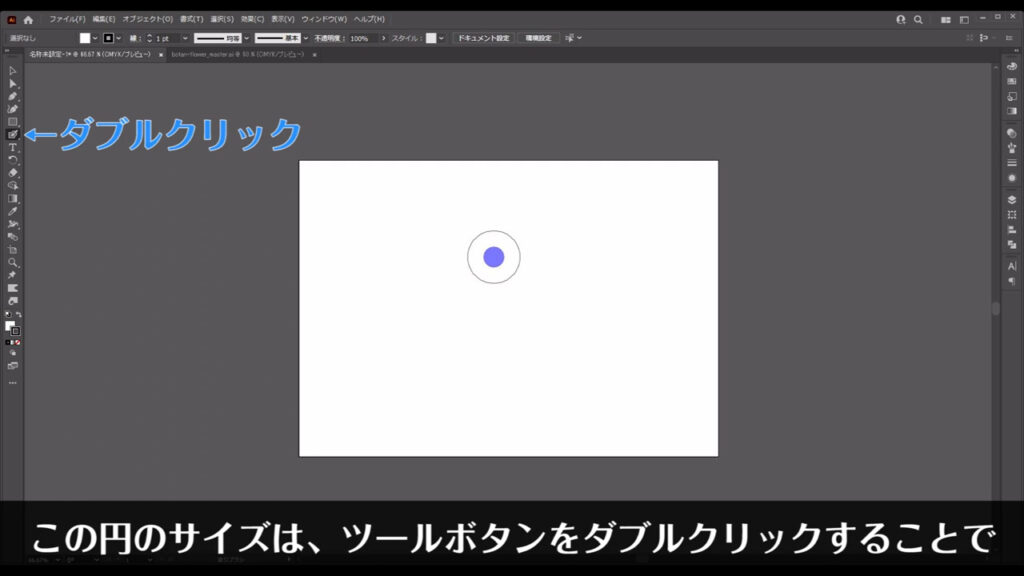This screenshot has height=576, width=1024.
Task: Choose the Blend tool
Action: coord(12,236)
